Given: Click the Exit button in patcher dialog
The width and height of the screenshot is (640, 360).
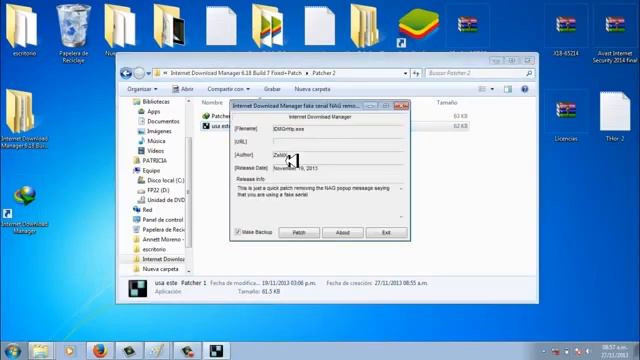Looking at the screenshot, I should (386, 233).
